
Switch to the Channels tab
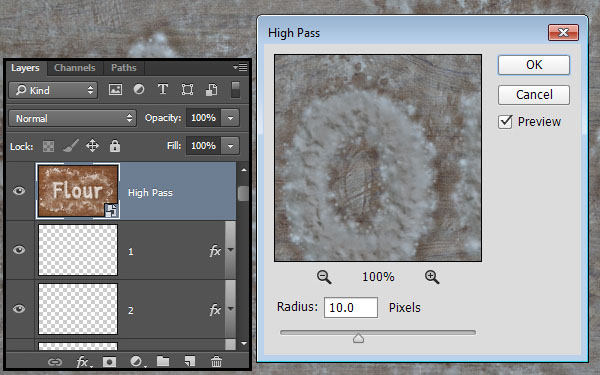[75, 68]
